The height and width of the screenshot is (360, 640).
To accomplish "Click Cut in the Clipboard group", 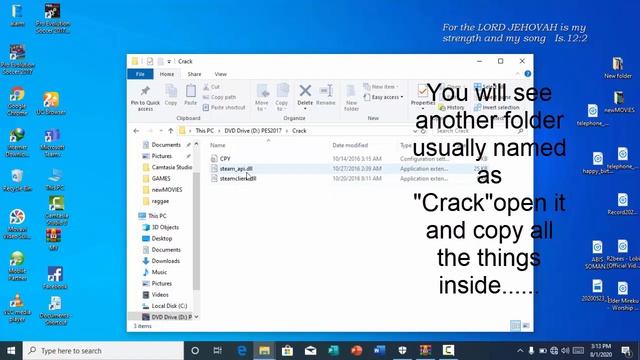I will [x=211, y=87].
